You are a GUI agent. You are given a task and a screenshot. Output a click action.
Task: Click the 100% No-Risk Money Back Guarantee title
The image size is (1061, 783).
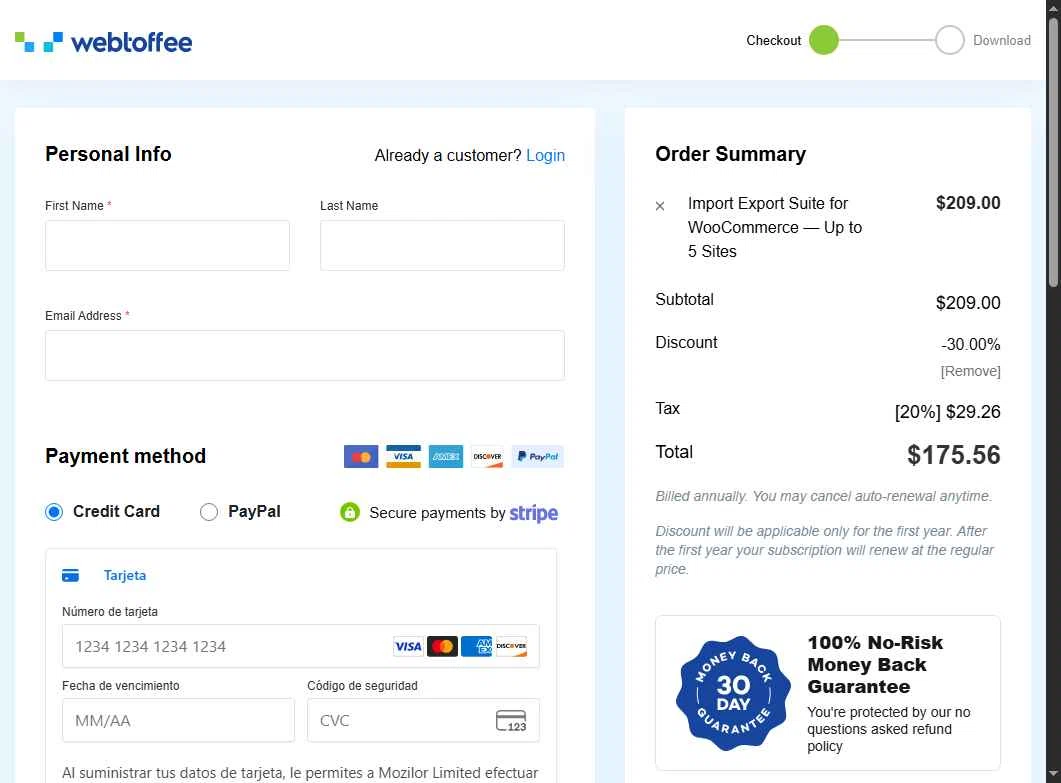(x=875, y=665)
